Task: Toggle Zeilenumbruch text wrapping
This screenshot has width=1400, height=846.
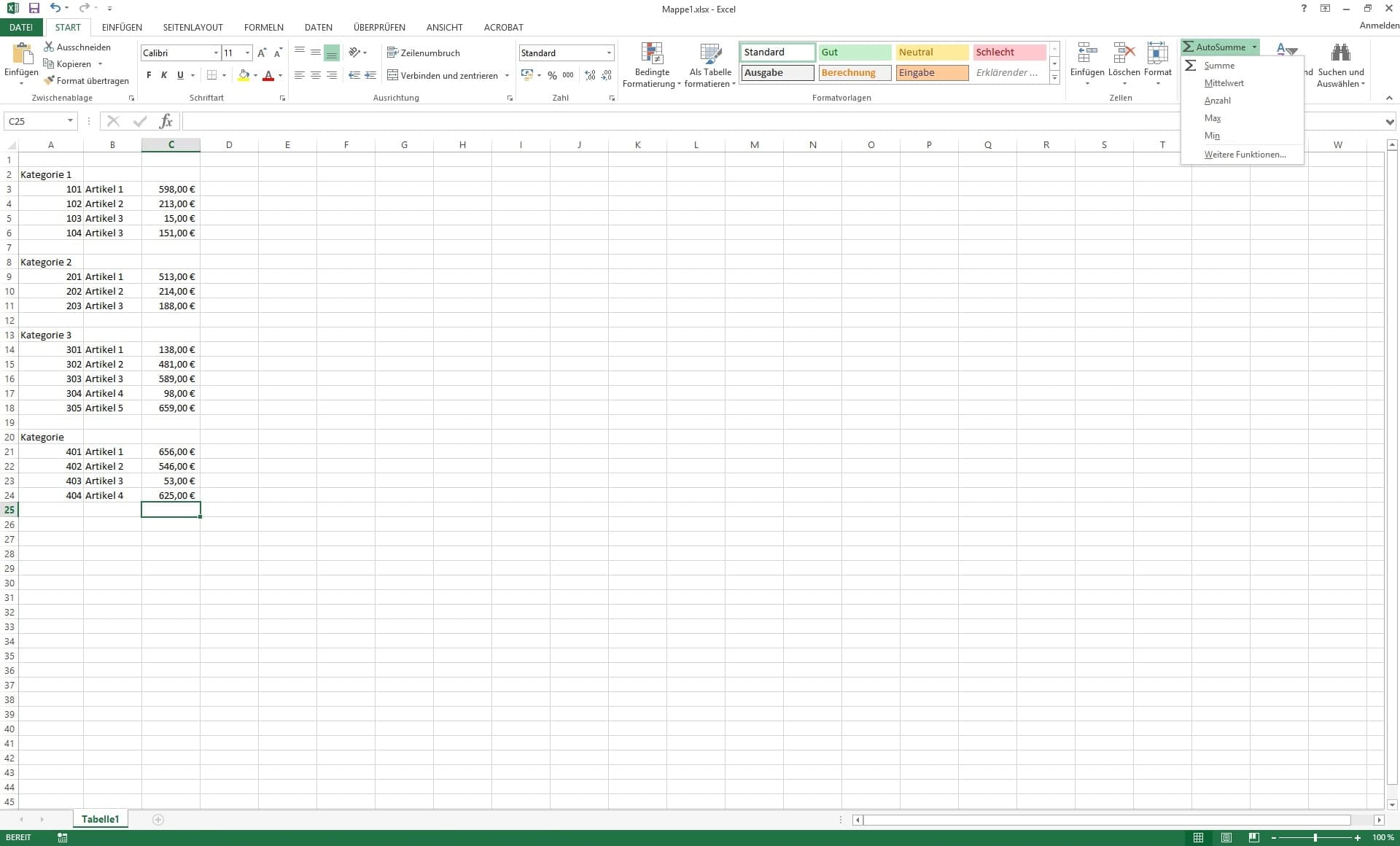Action: [x=423, y=53]
